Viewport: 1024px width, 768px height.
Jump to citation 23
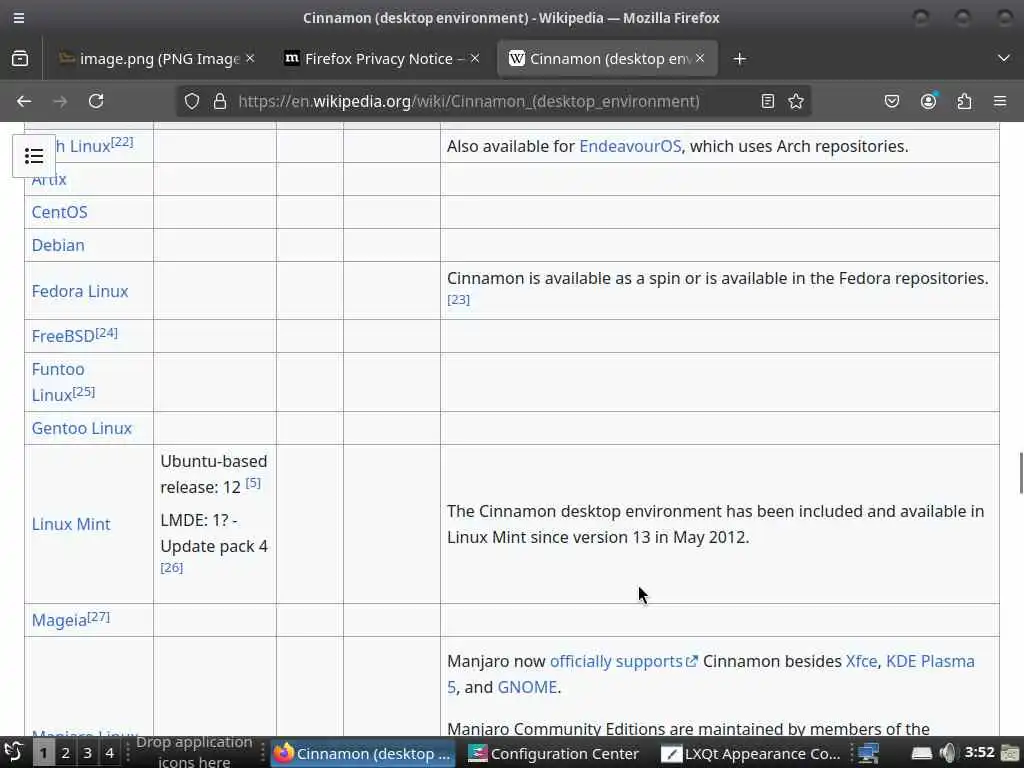[458, 300]
